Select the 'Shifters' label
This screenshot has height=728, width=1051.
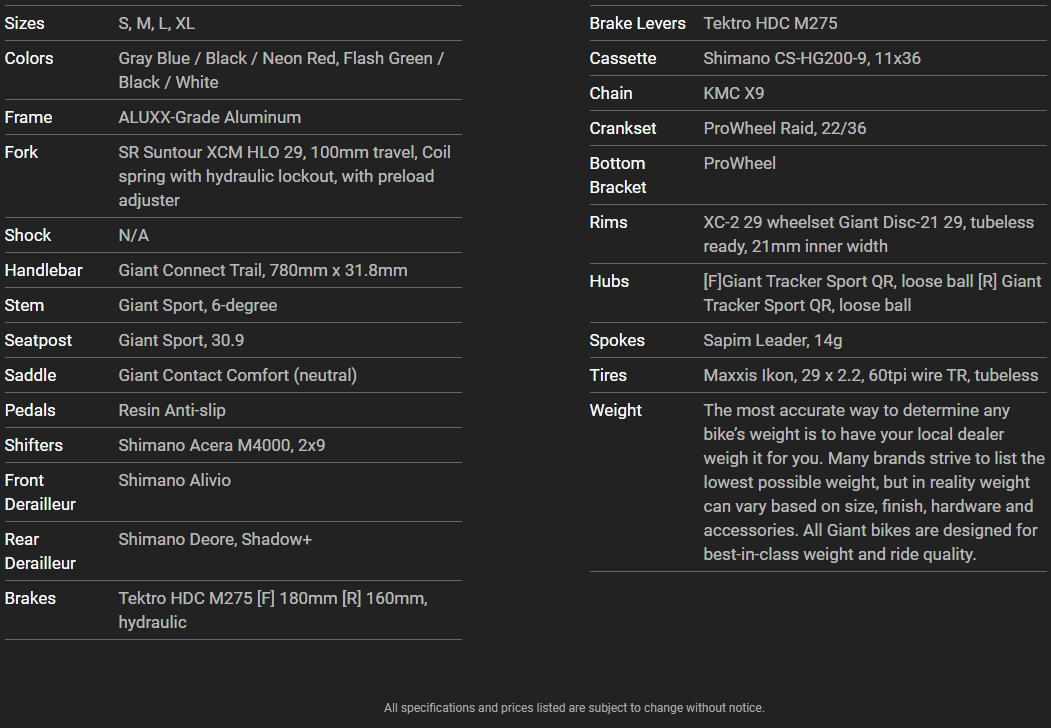coord(34,444)
